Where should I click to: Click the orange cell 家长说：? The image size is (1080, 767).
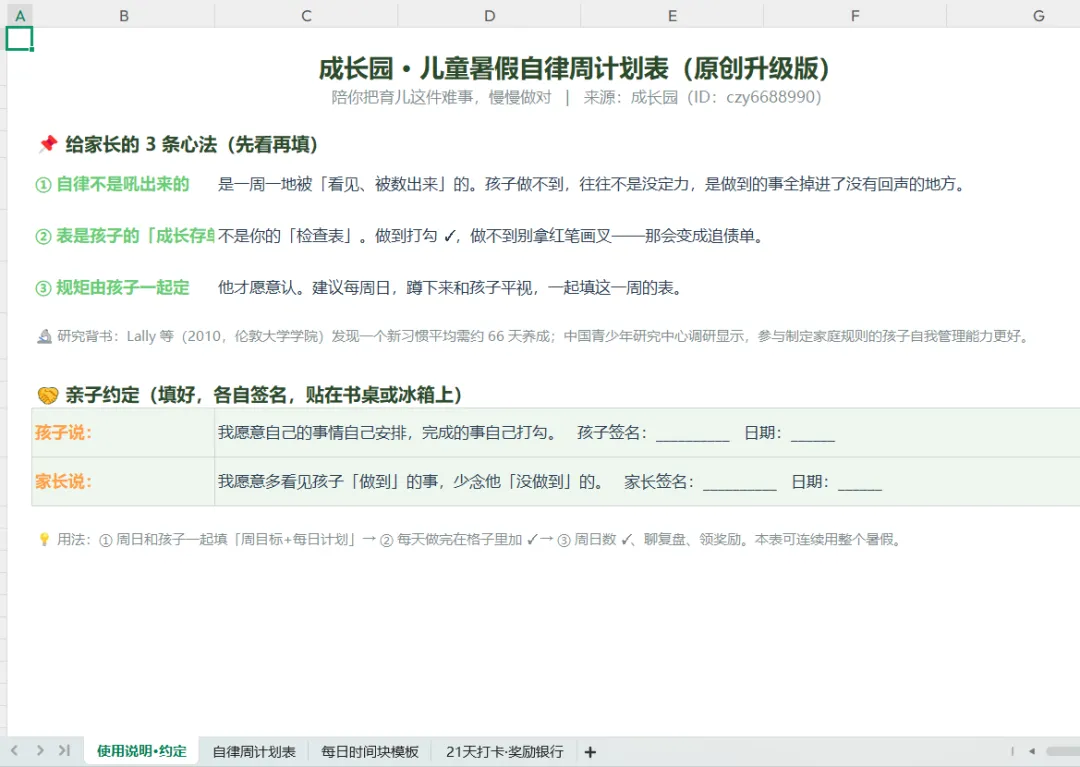pos(123,481)
